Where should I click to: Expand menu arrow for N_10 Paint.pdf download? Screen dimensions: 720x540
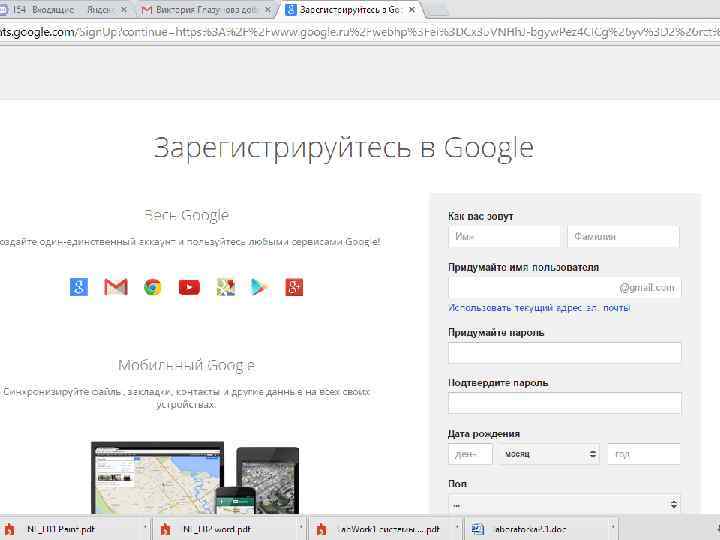click(x=145, y=529)
